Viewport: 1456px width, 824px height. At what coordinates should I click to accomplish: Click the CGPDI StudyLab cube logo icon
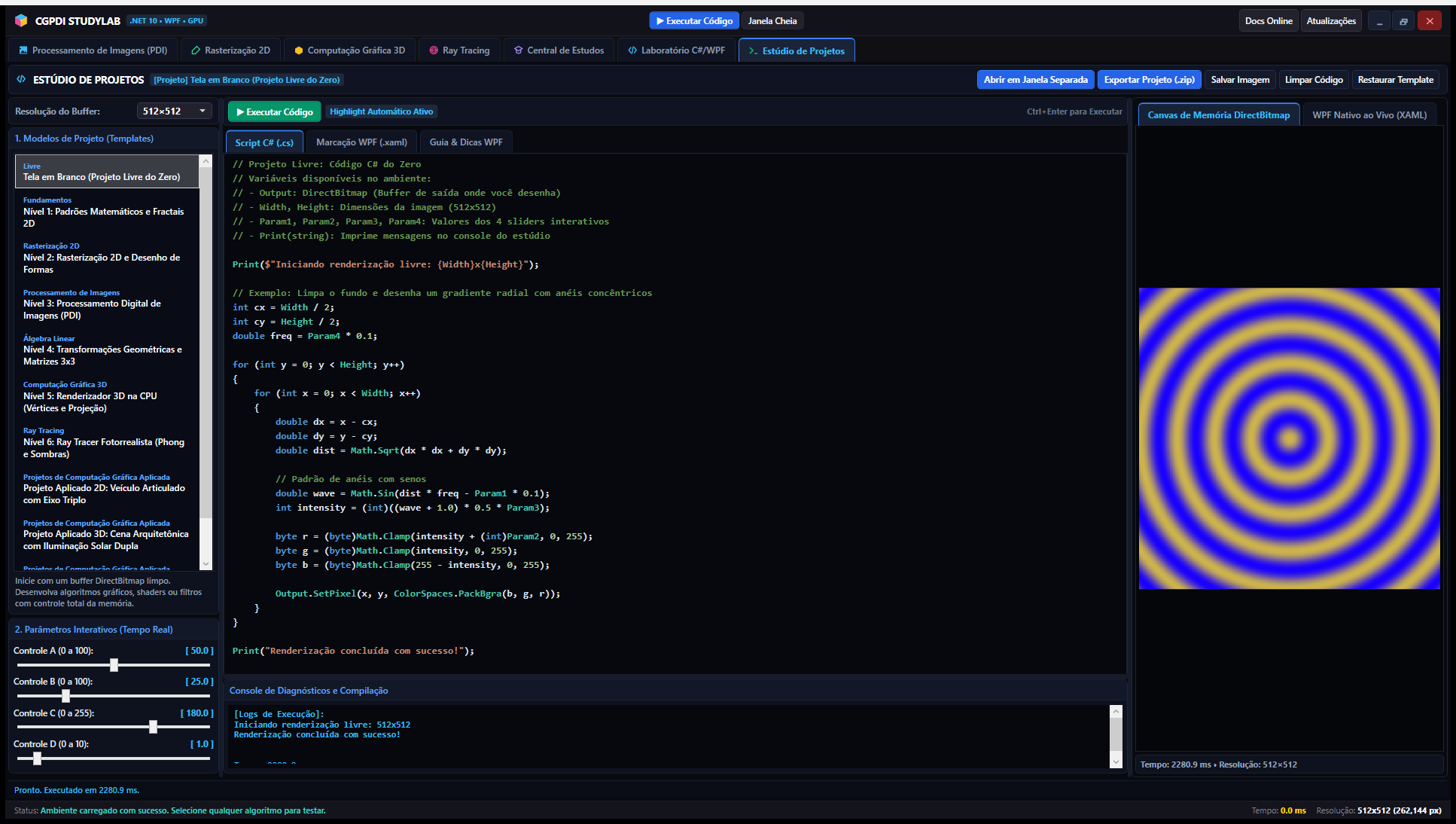pos(21,20)
